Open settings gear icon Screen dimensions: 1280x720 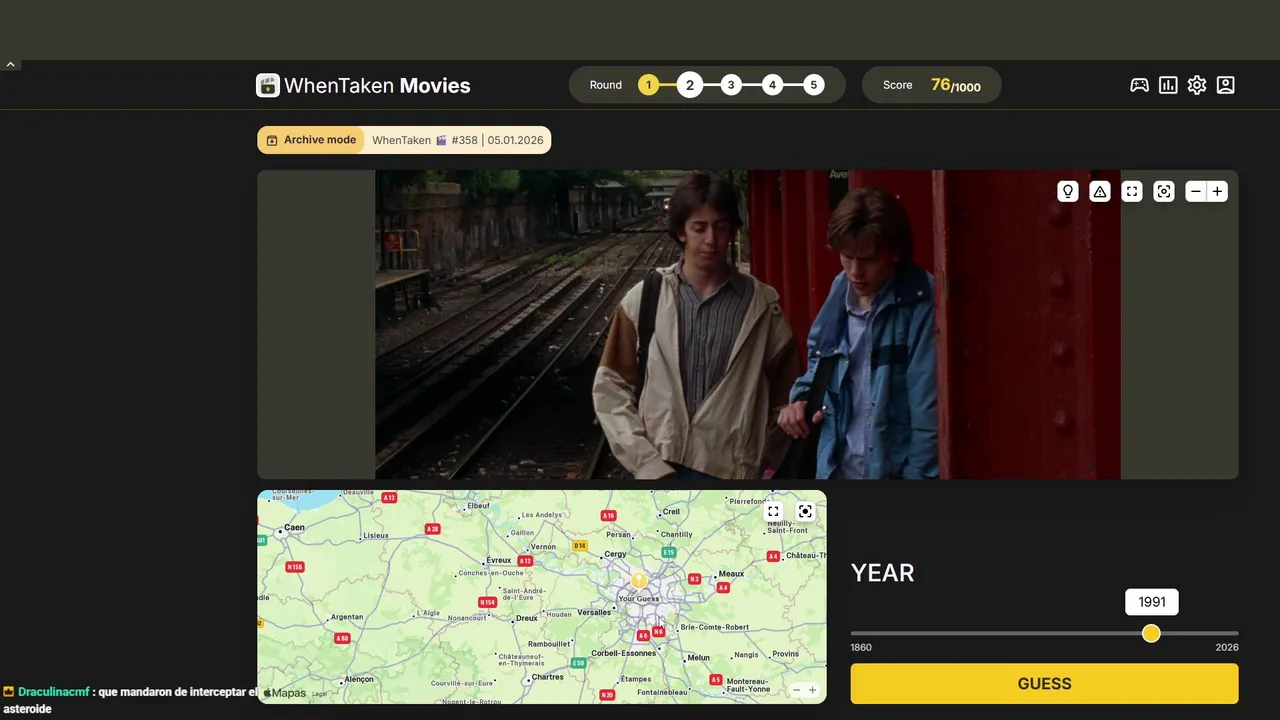(x=1197, y=85)
